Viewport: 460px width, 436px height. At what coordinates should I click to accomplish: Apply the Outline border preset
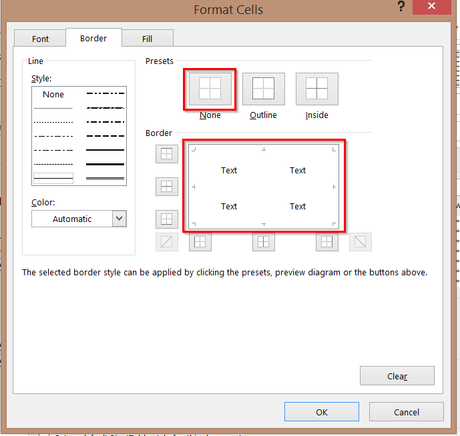(x=263, y=89)
